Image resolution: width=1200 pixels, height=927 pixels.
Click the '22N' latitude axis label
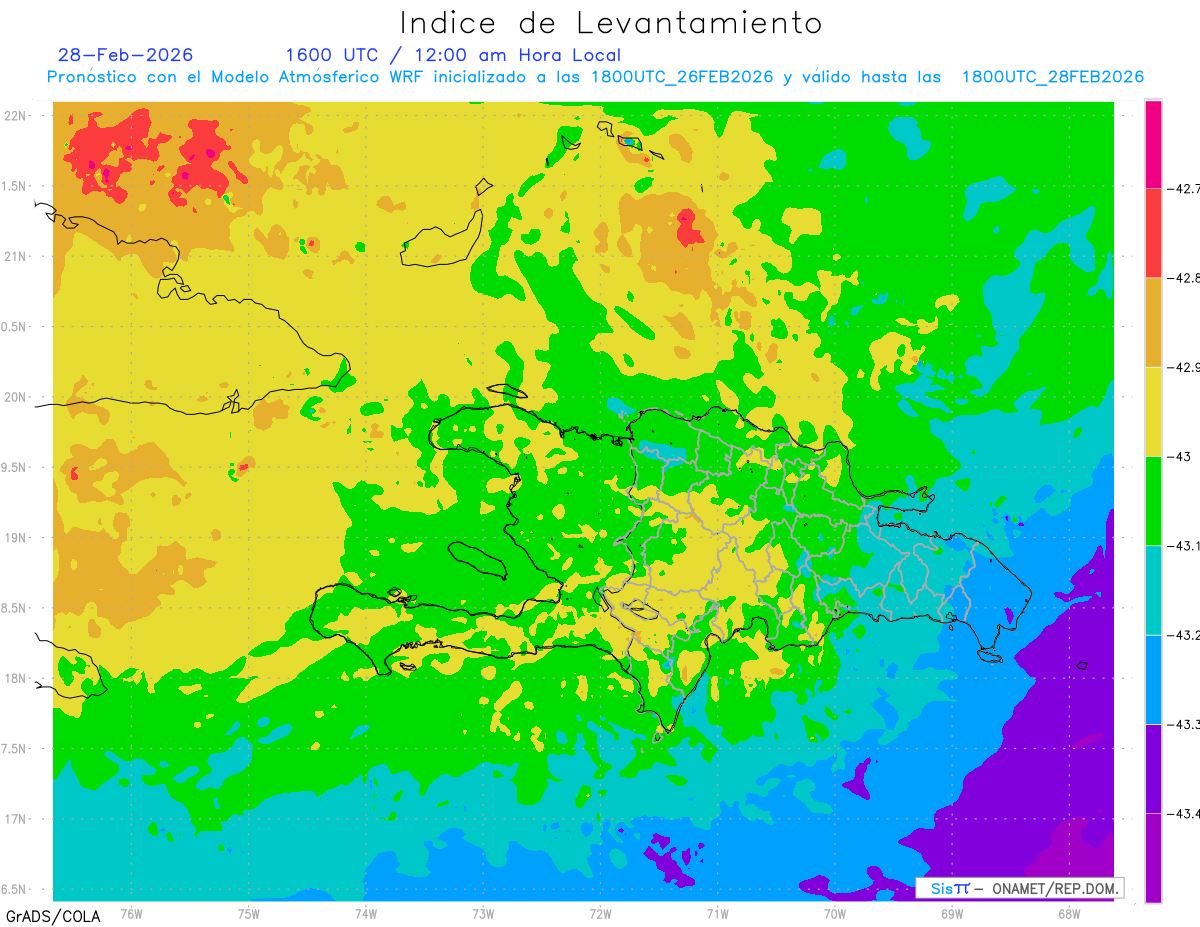point(16,115)
